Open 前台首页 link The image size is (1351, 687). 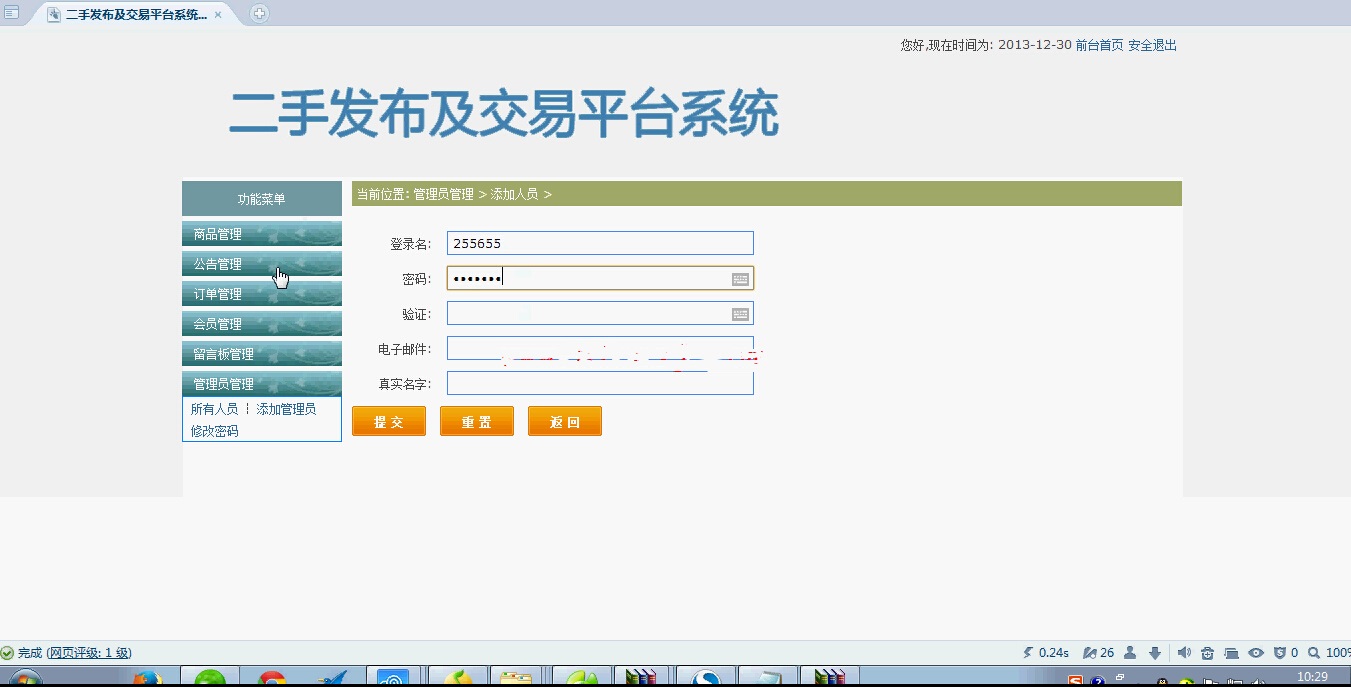pyautogui.click(x=1099, y=45)
